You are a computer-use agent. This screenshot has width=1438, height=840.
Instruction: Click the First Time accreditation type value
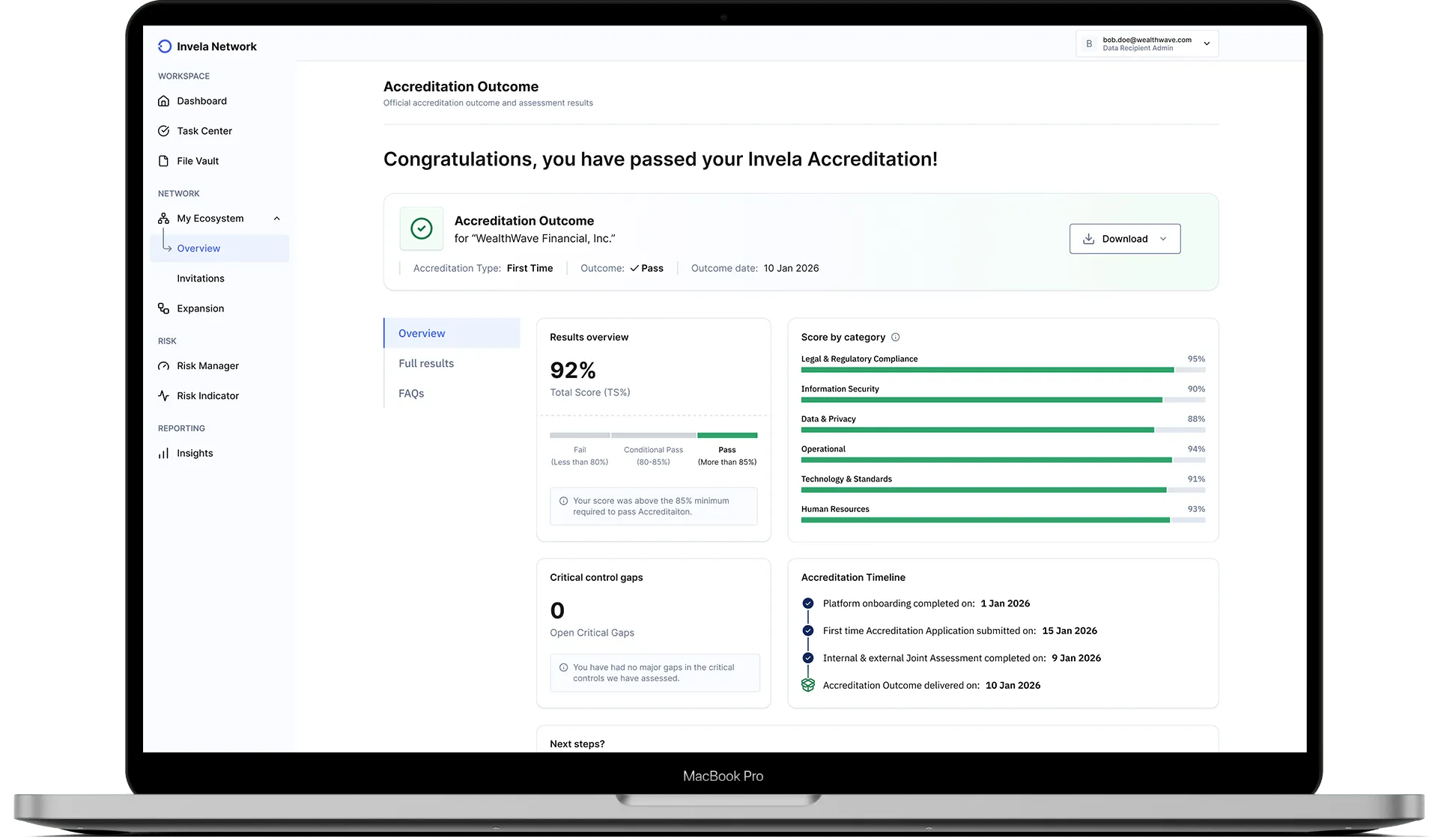coord(530,268)
